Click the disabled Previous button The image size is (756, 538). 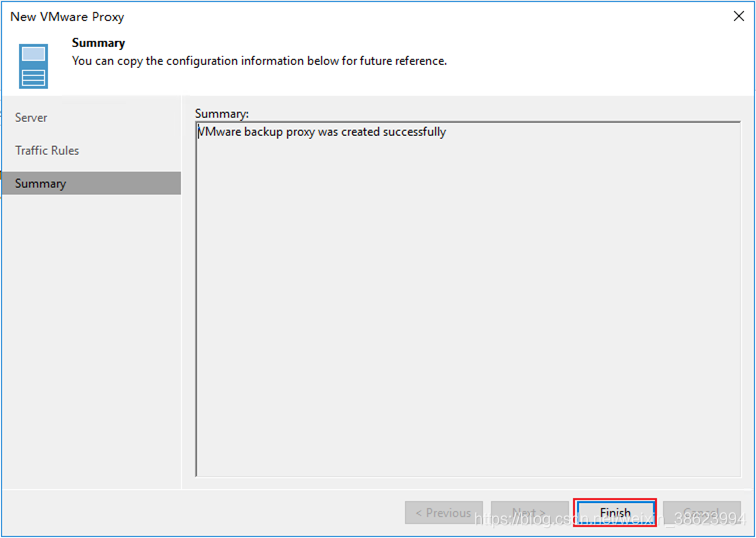(x=444, y=512)
